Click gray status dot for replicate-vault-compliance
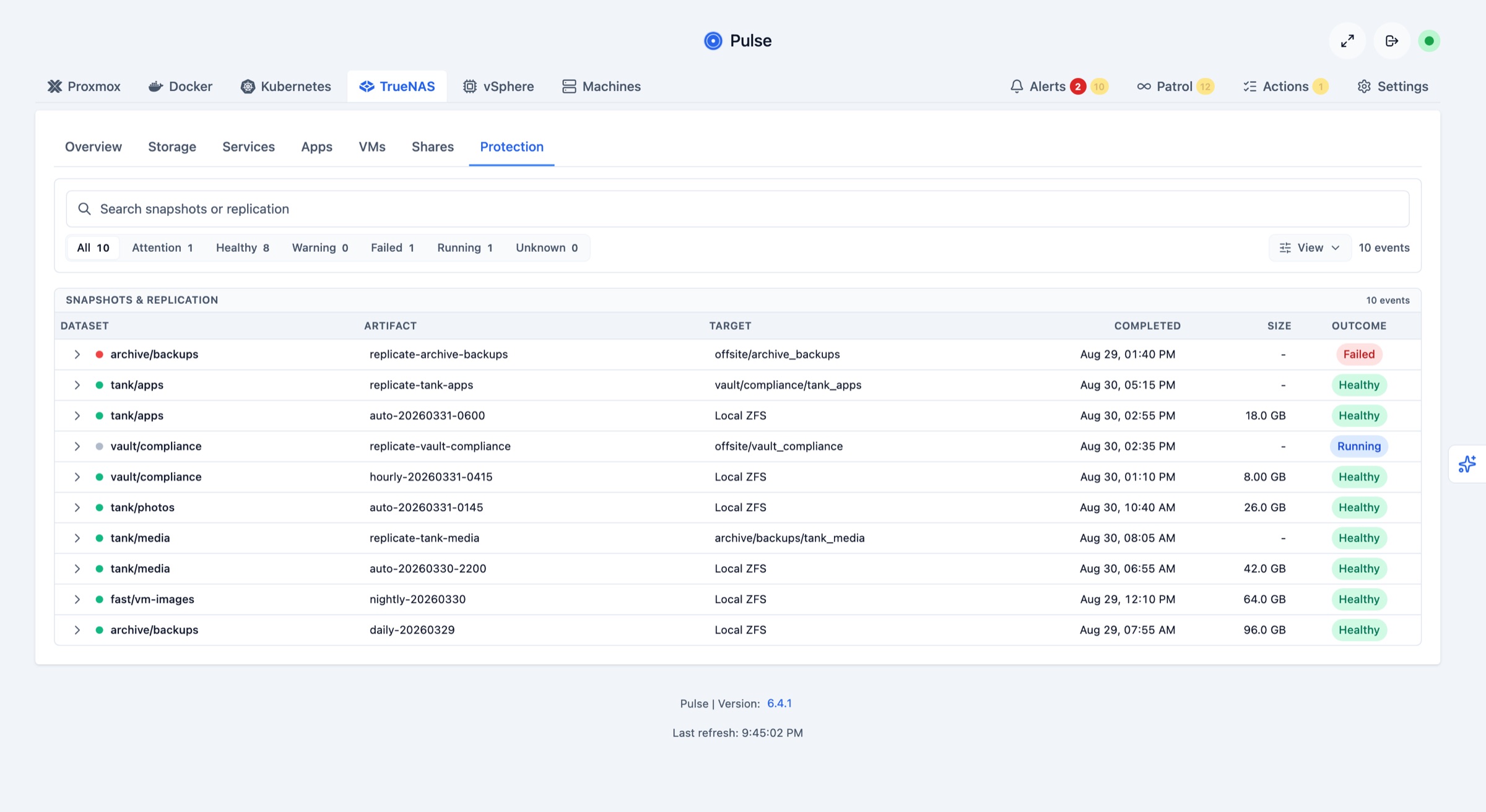This screenshot has height=812, width=1486. pos(99,446)
